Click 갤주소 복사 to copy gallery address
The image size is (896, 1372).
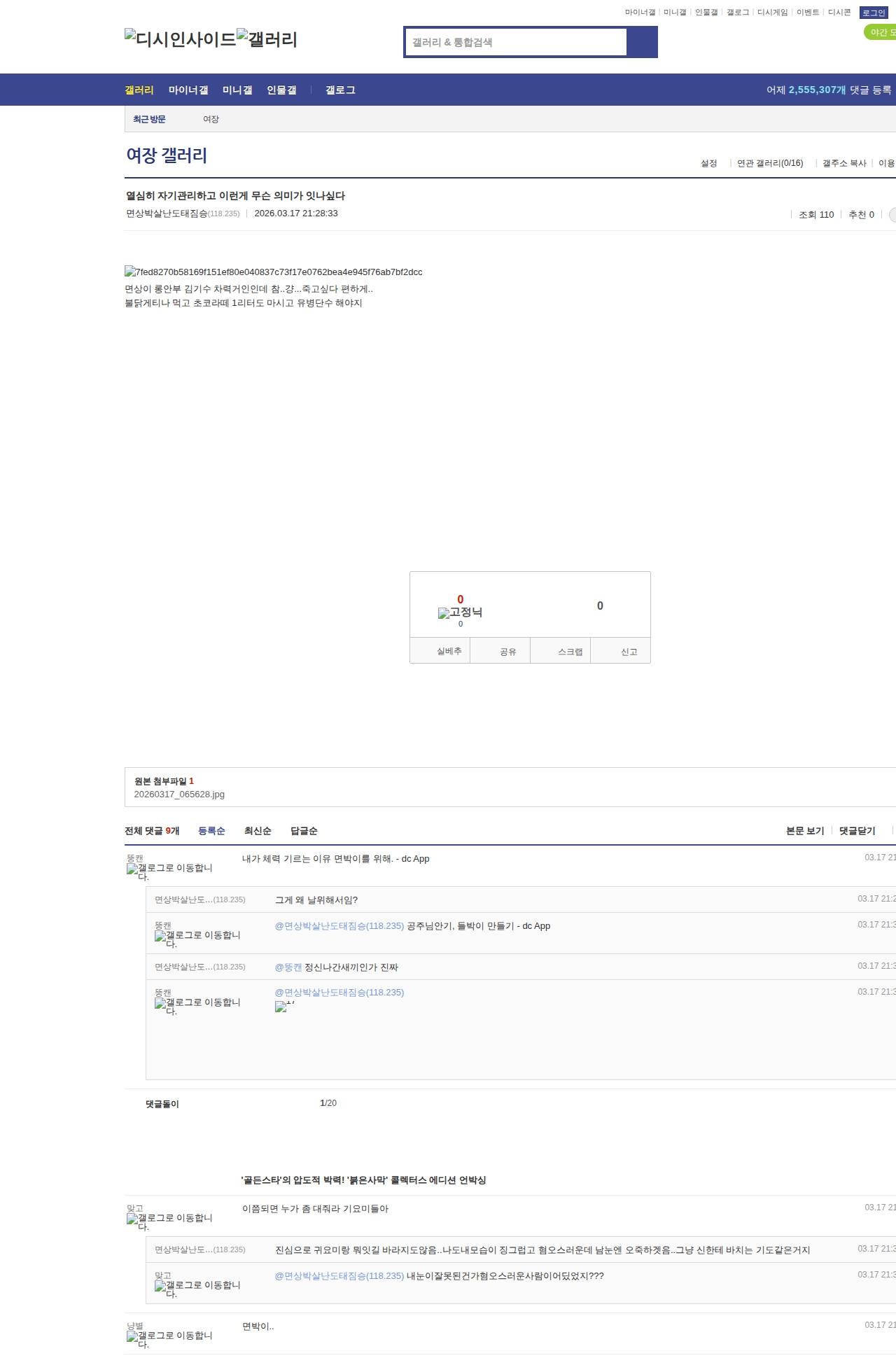844,163
